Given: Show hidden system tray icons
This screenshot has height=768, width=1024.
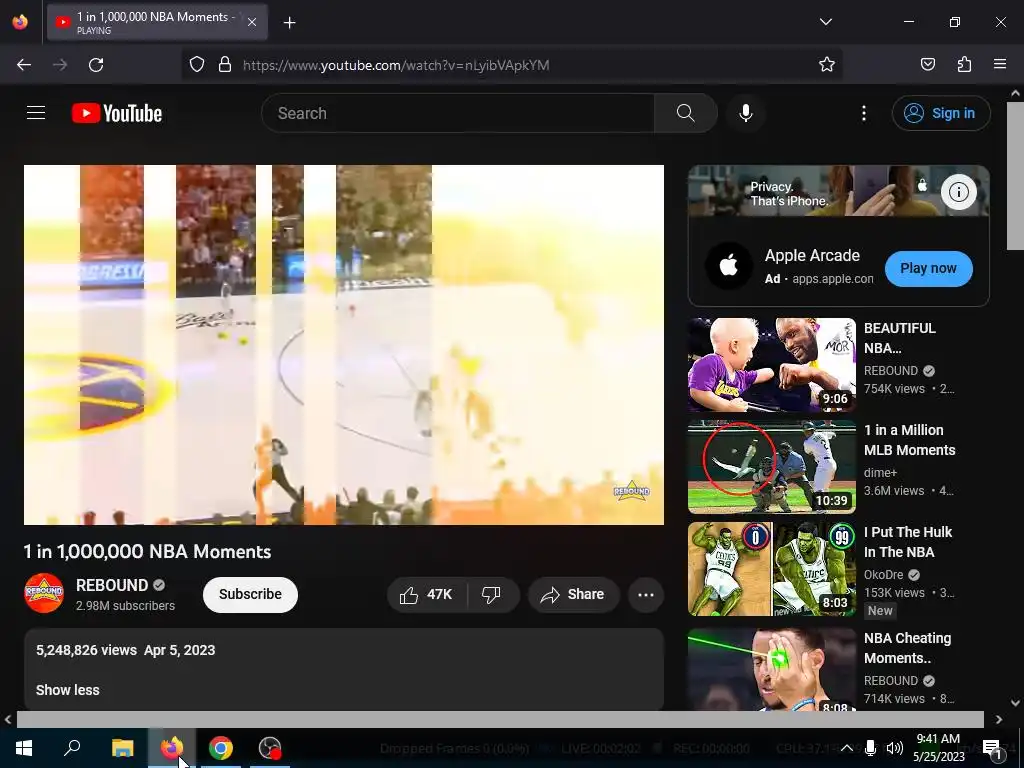Looking at the screenshot, I should [846, 748].
